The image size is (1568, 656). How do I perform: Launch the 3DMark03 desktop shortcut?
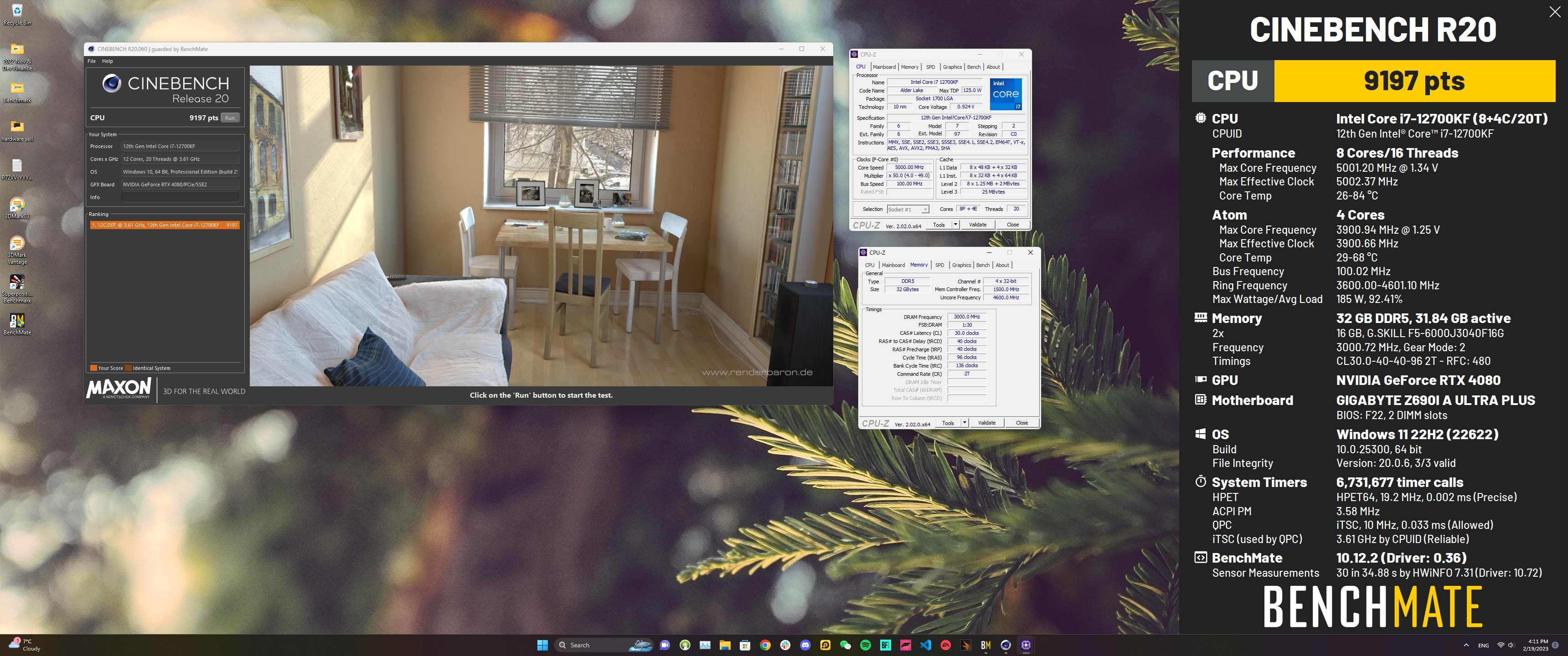pyautogui.click(x=17, y=208)
